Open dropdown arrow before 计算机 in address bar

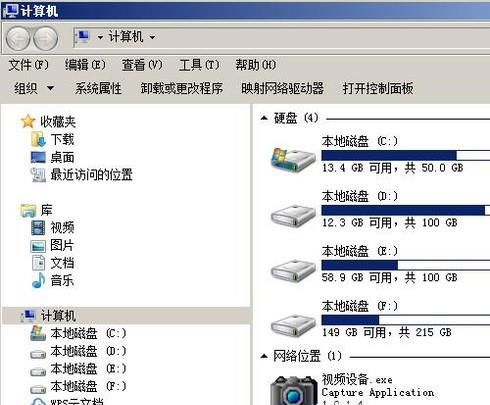pos(100,37)
